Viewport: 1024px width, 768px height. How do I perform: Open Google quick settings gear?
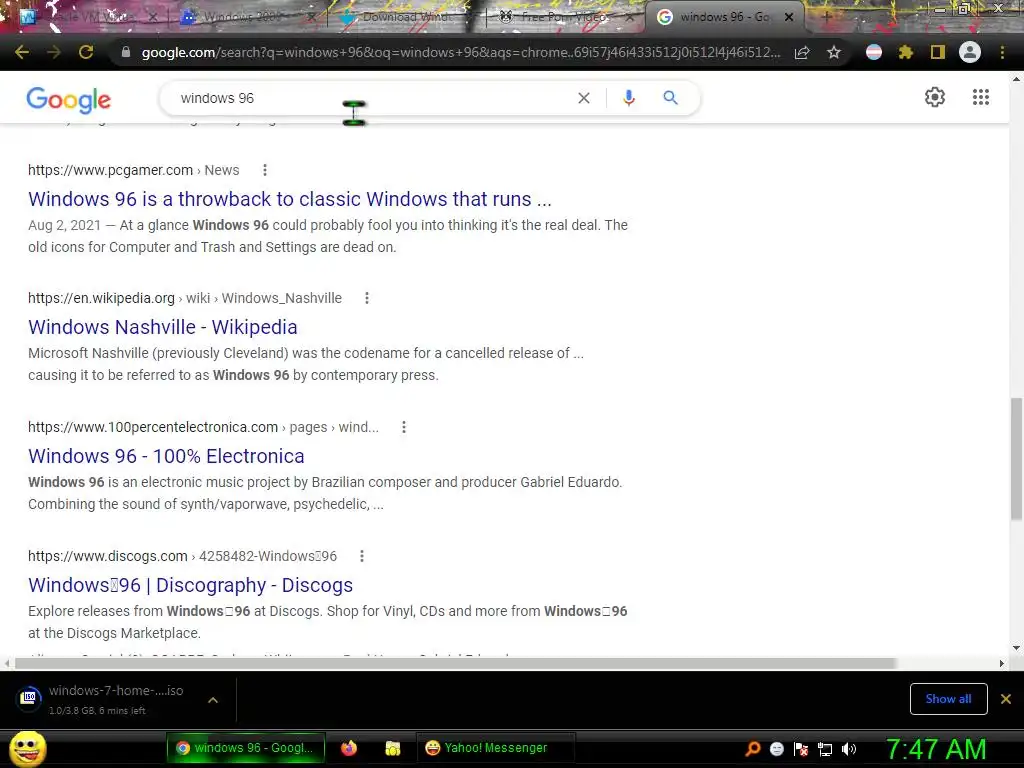[x=935, y=97]
